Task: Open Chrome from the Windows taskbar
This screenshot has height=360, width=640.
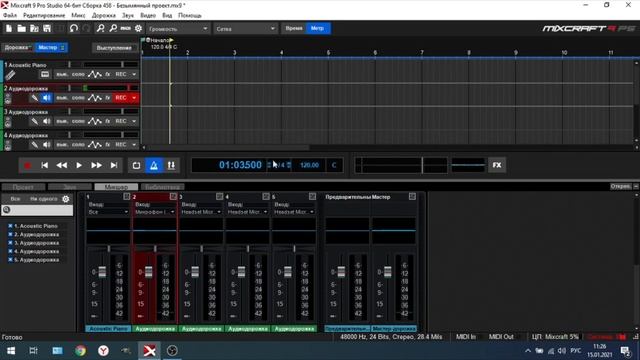Action: [x=80, y=351]
